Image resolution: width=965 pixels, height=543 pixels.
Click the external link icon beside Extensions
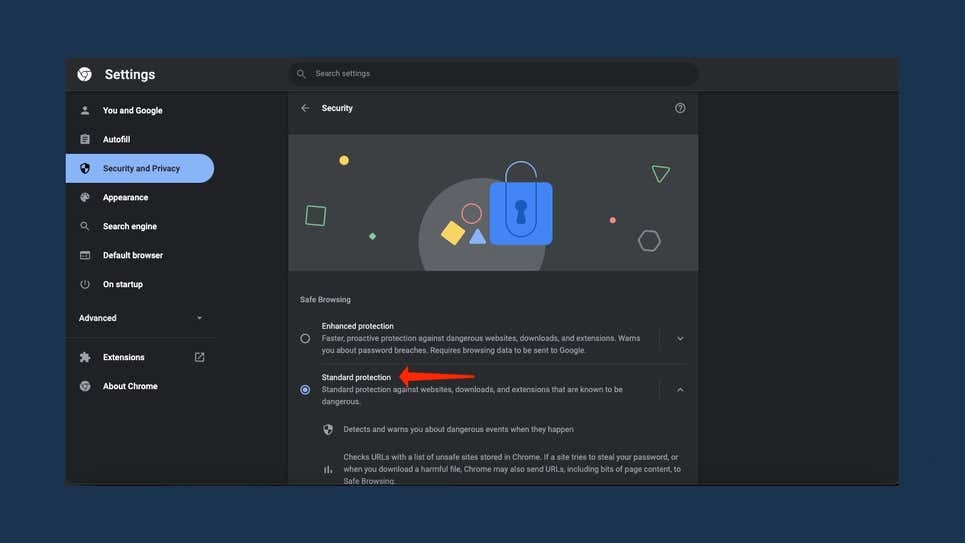coord(199,357)
